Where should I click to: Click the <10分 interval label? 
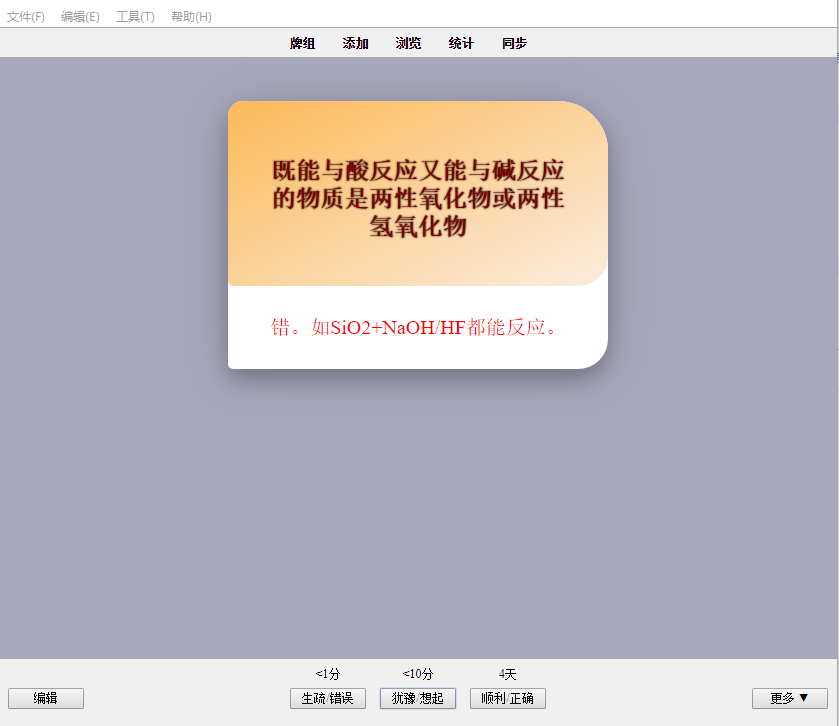click(417, 674)
